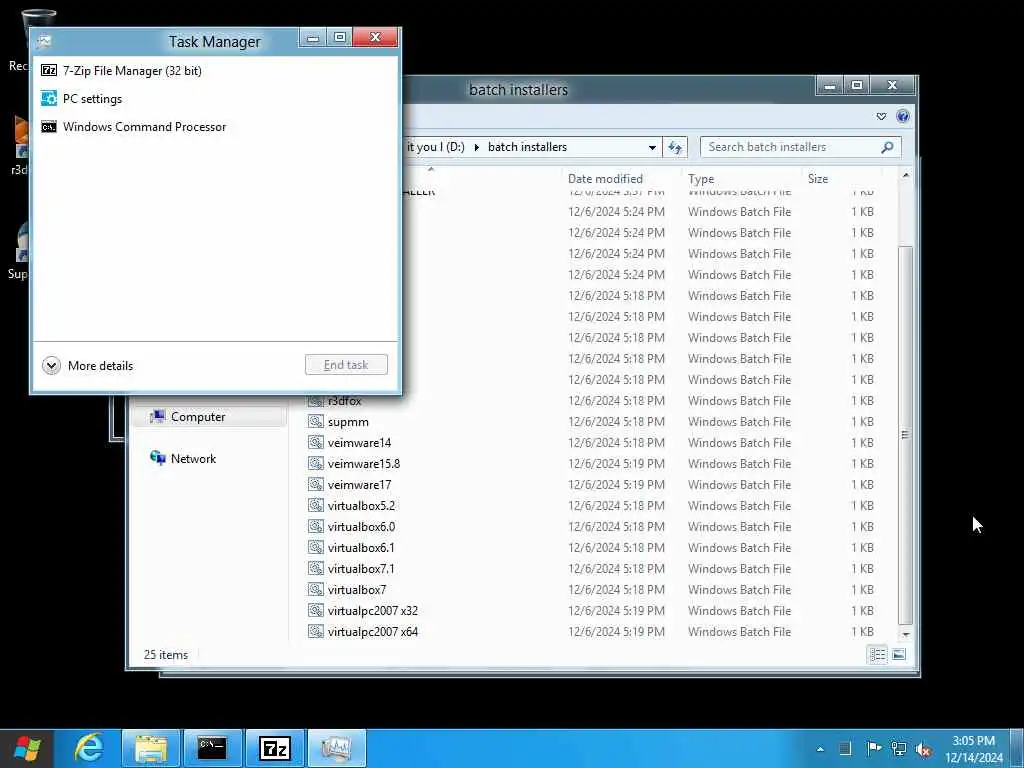The width and height of the screenshot is (1024, 768).
Task: Open Help in the batch installers window
Action: (903, 116)
